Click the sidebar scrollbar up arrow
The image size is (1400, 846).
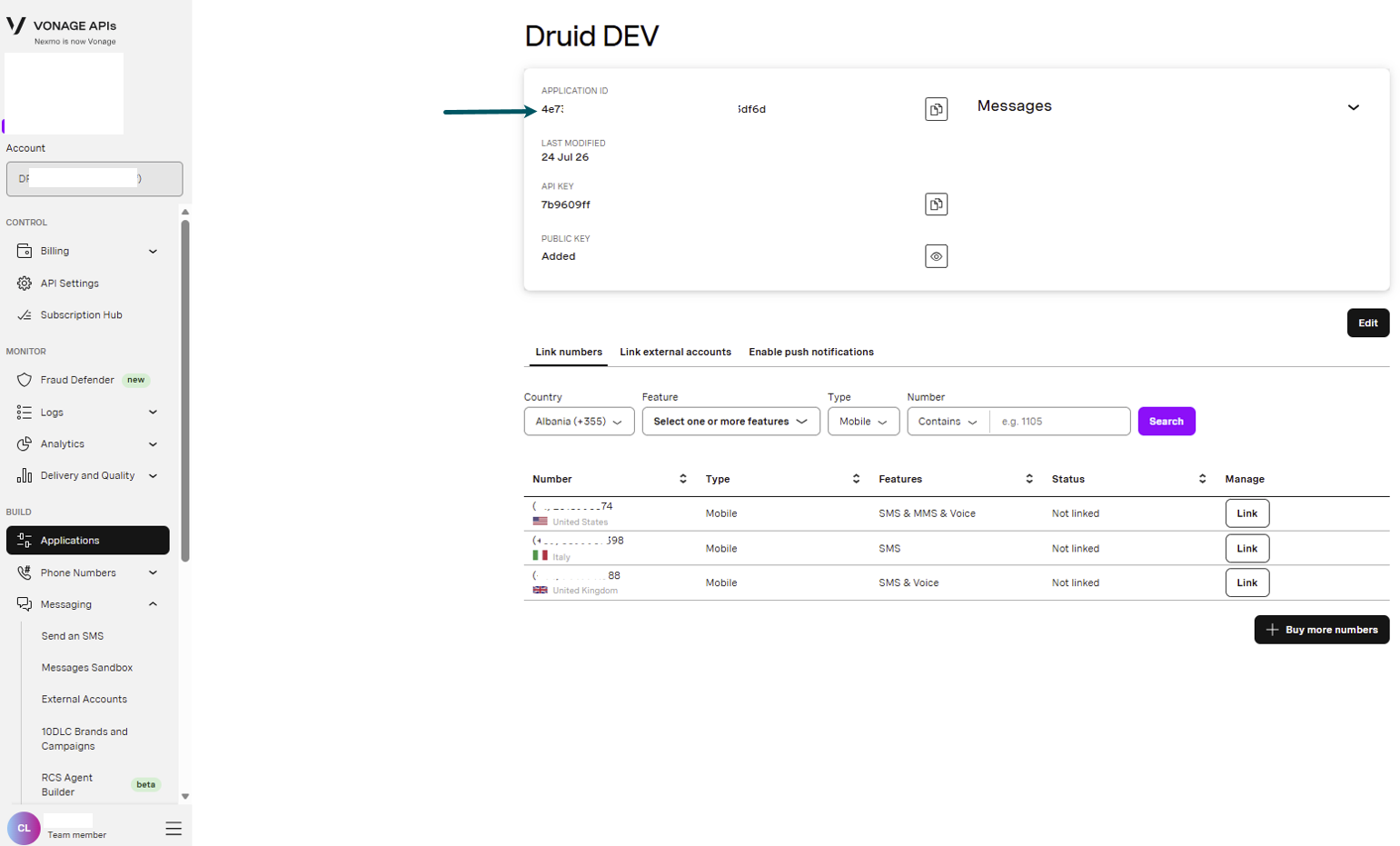click(185, 213)
